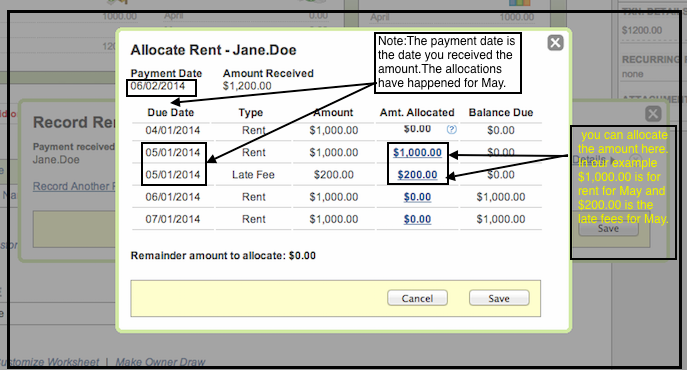This screenshot has width=687, height=370.
Task: Click the Balance Due column header
Action: (501, 113)
